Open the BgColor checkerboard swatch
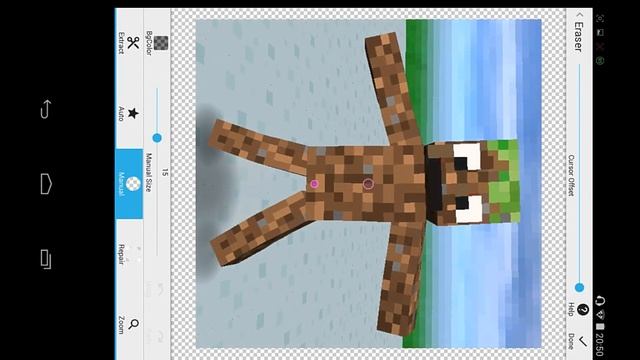 161,43
